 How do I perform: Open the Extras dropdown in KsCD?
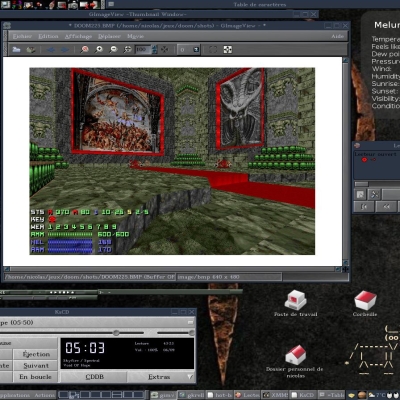pyautogui.click(x=161, y=377)
